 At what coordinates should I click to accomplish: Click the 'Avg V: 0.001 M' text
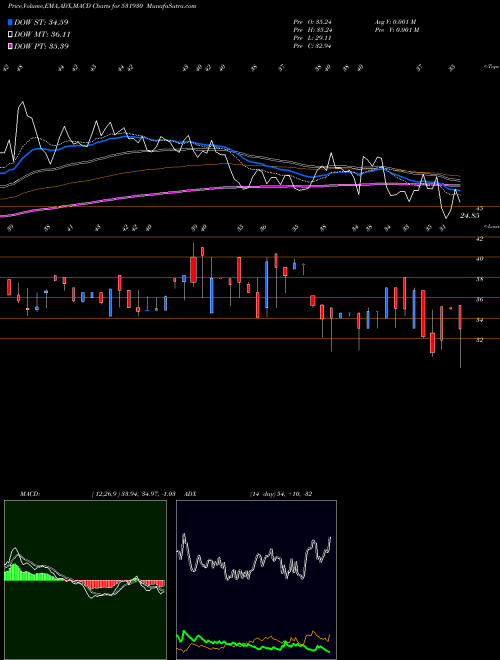click(x=395, y=22)
